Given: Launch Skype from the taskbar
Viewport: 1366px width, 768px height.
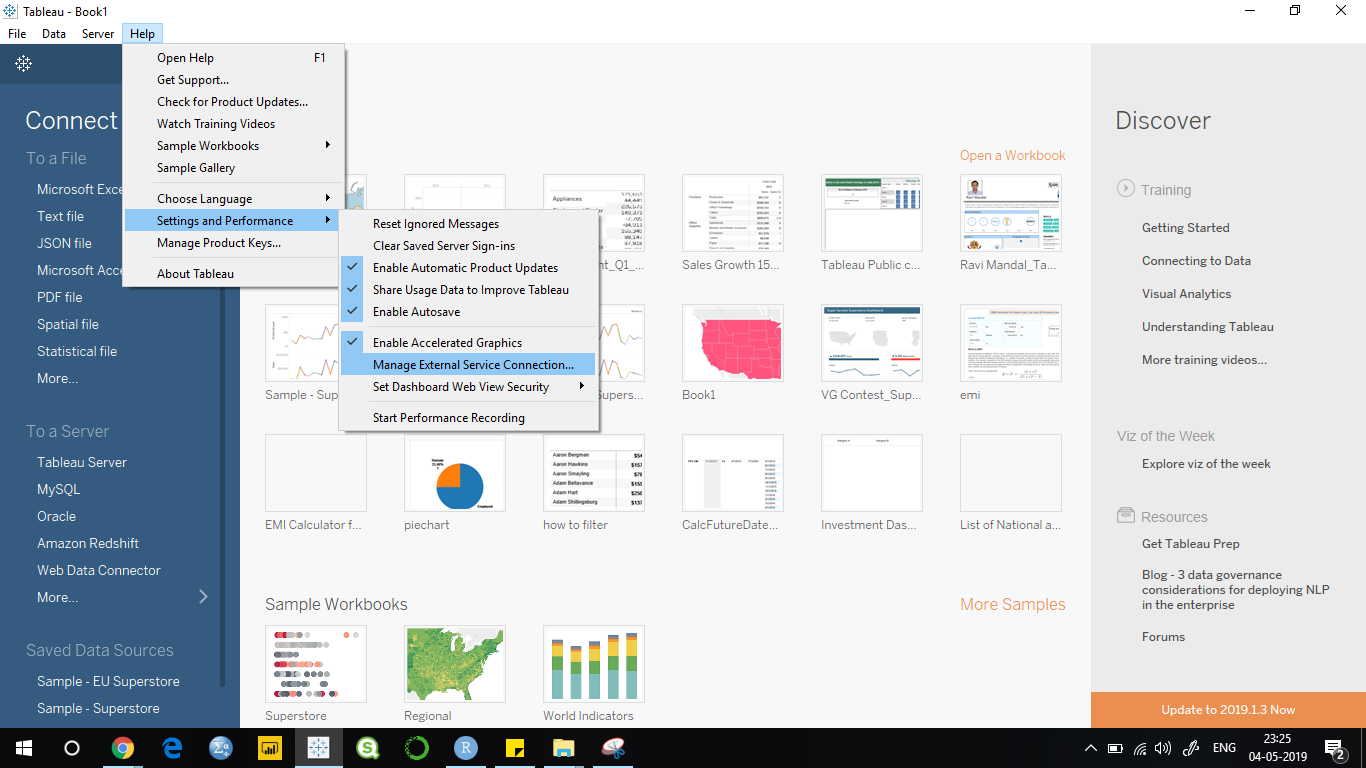Looking at the screenshot, I should [368, 747].
